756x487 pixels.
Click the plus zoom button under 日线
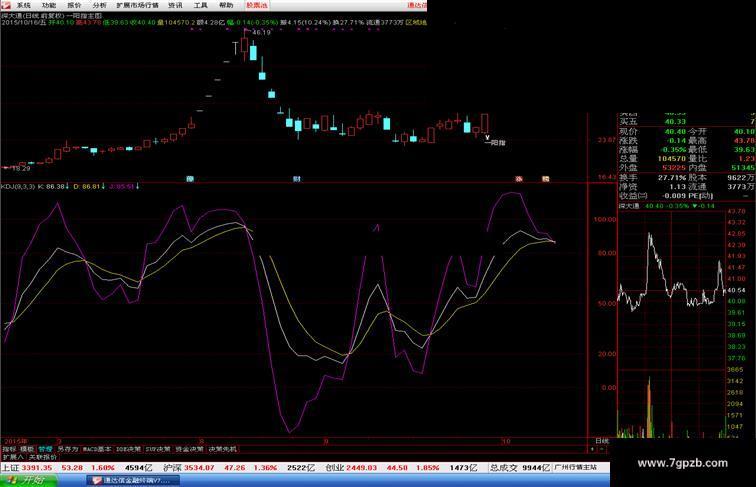[593, 449]
